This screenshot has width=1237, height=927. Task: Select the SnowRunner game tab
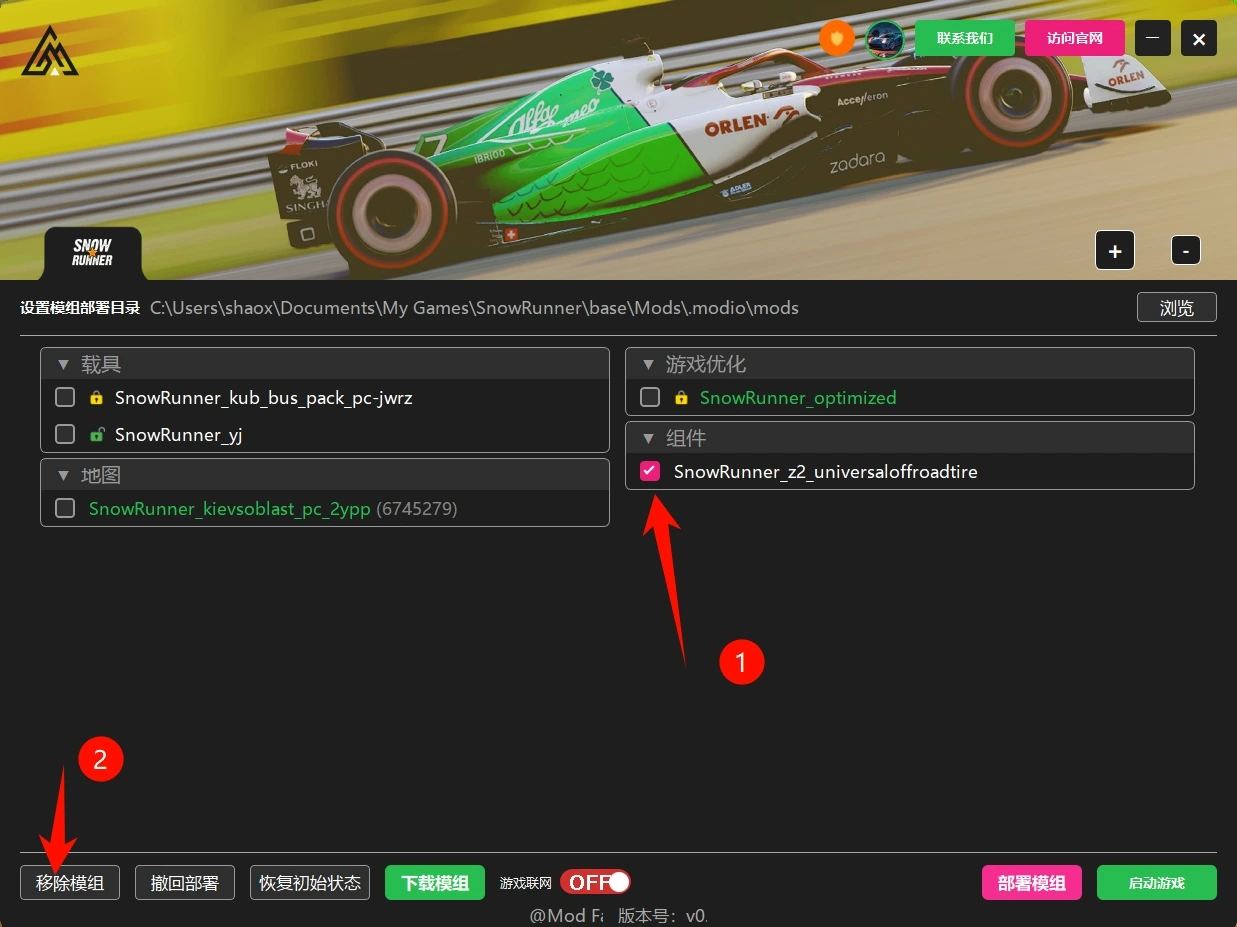(x=92, y=253)
